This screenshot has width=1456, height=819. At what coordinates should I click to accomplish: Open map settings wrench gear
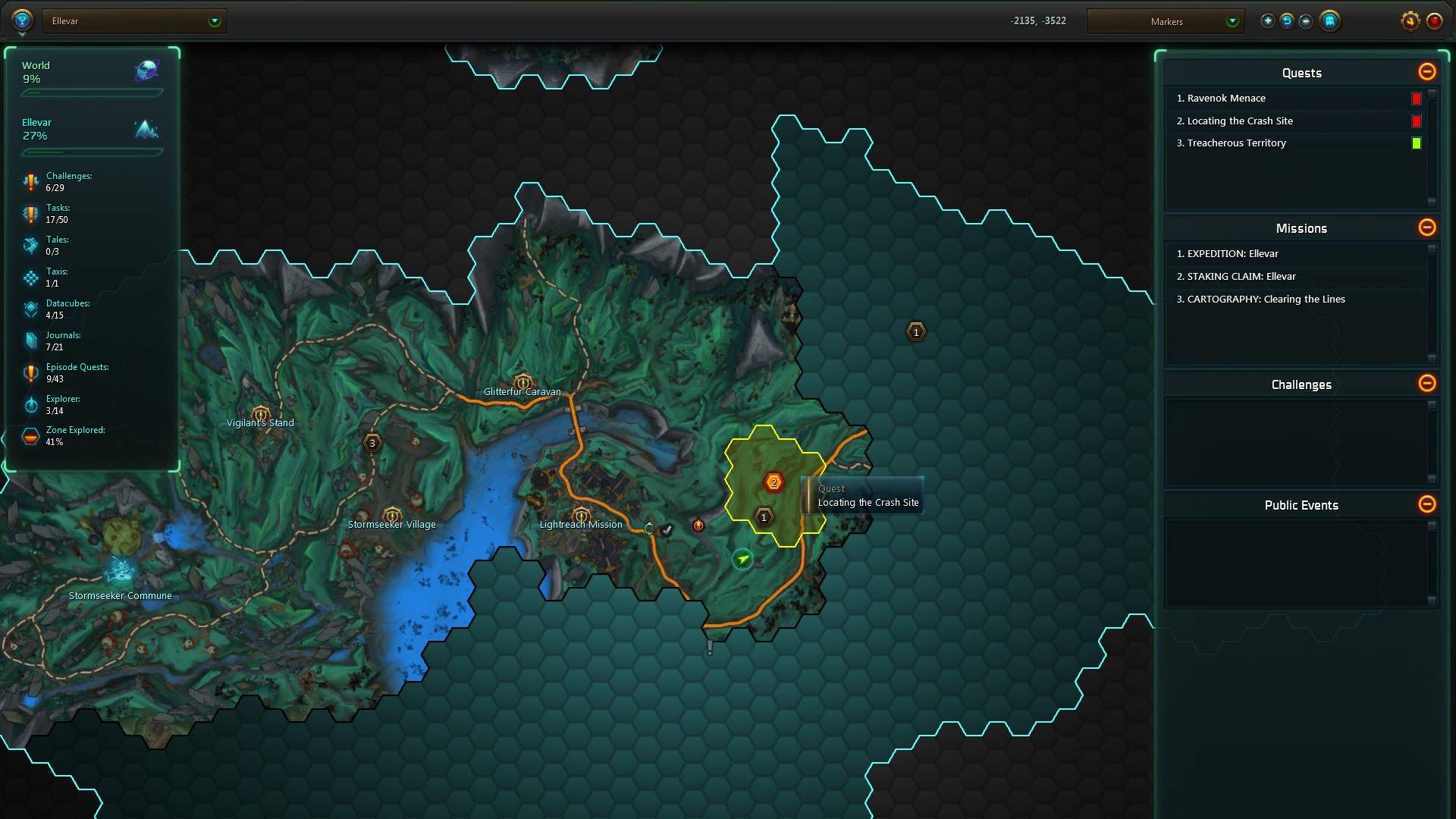point(1410,21)
